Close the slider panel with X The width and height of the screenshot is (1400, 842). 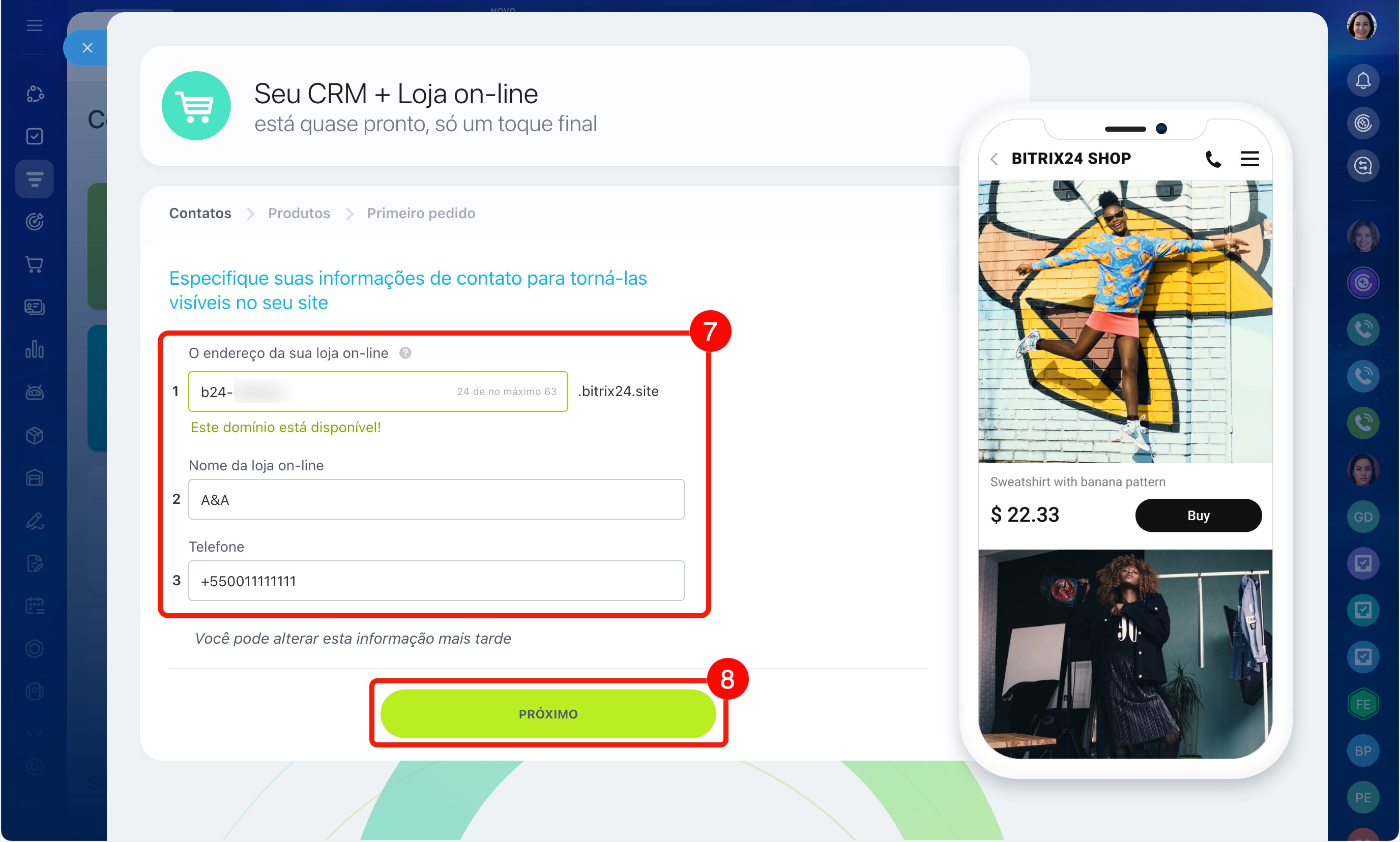click(87, 48)
